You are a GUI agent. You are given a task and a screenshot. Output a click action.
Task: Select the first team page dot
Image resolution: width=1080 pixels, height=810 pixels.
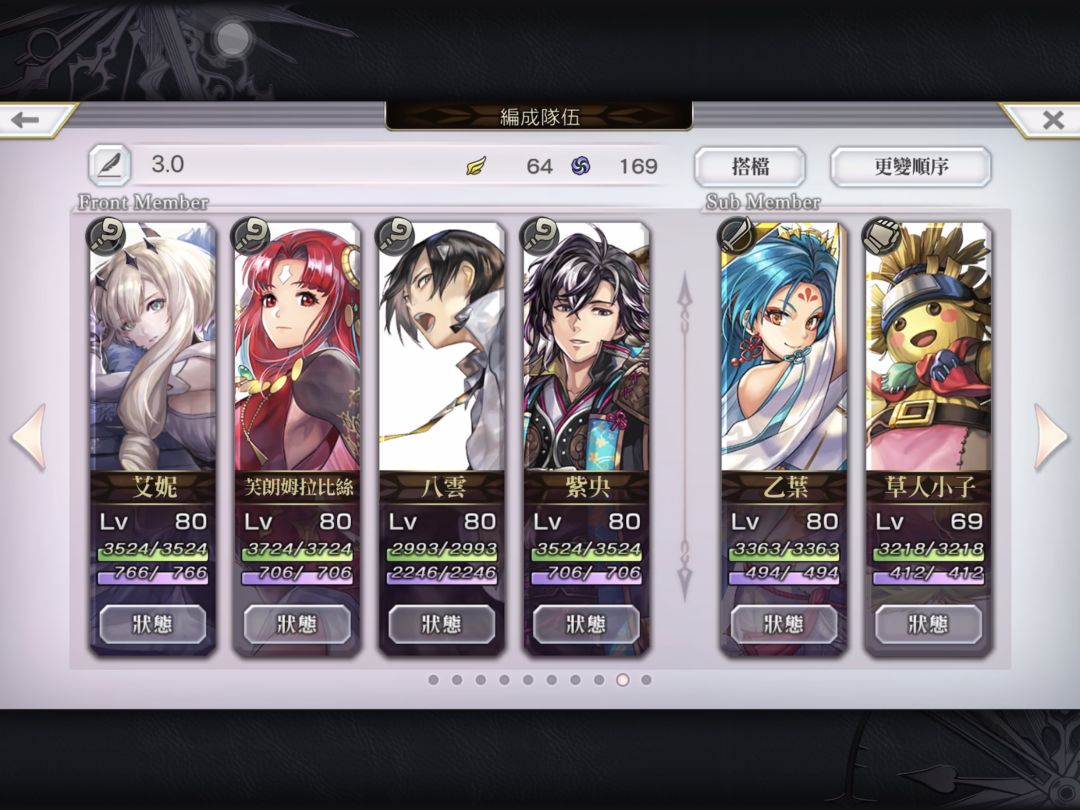click(x=433, y=680)
